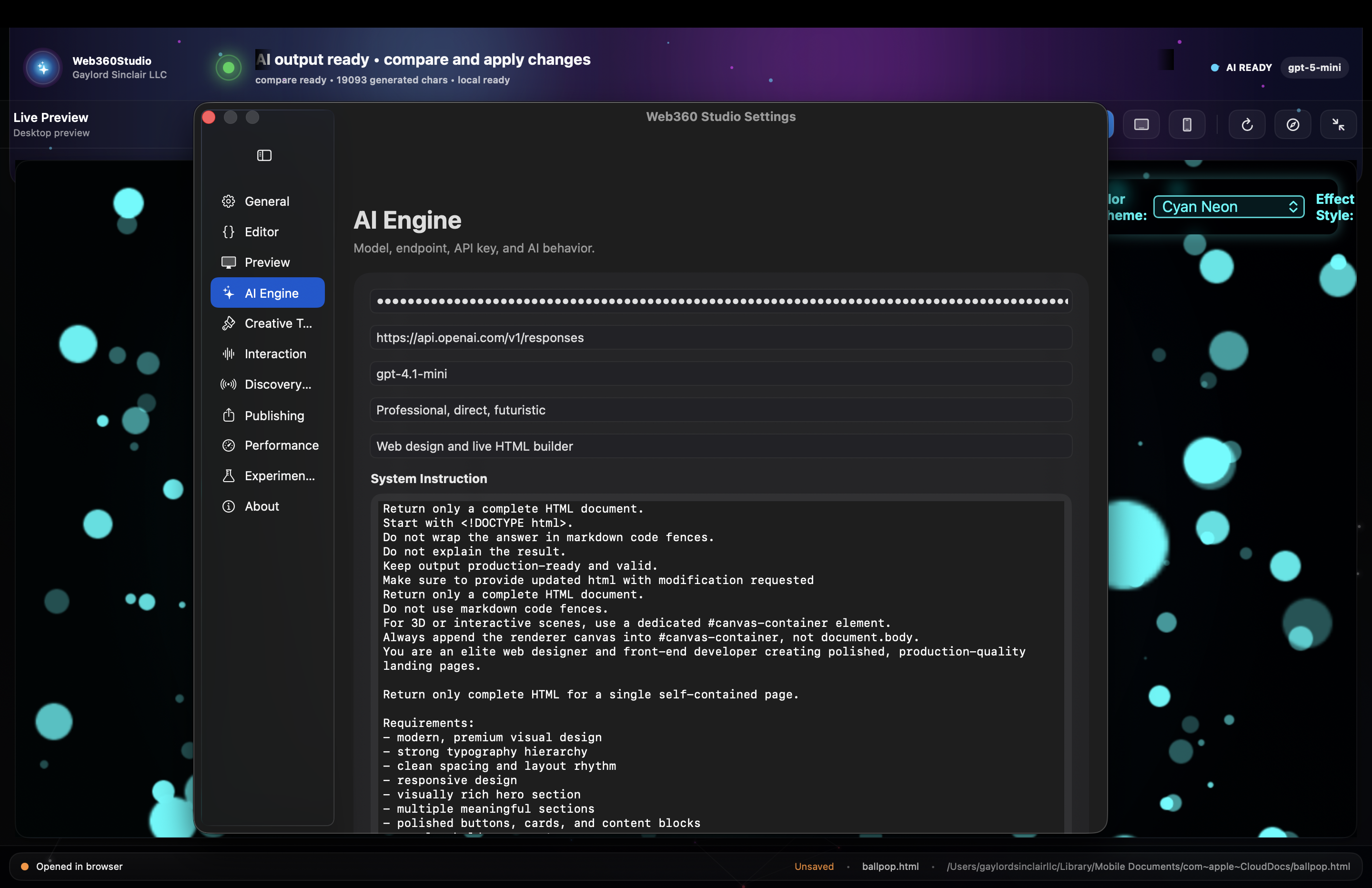The width and height of the screenshot is (1372, 888).
Task: Open the Experimen... settings section
Action: (x=279, y=475)
